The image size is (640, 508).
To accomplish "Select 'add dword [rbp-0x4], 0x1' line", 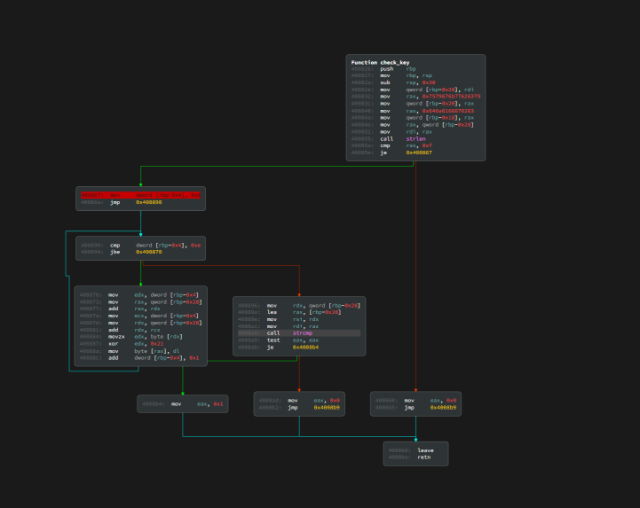I will tap(139, 358).
